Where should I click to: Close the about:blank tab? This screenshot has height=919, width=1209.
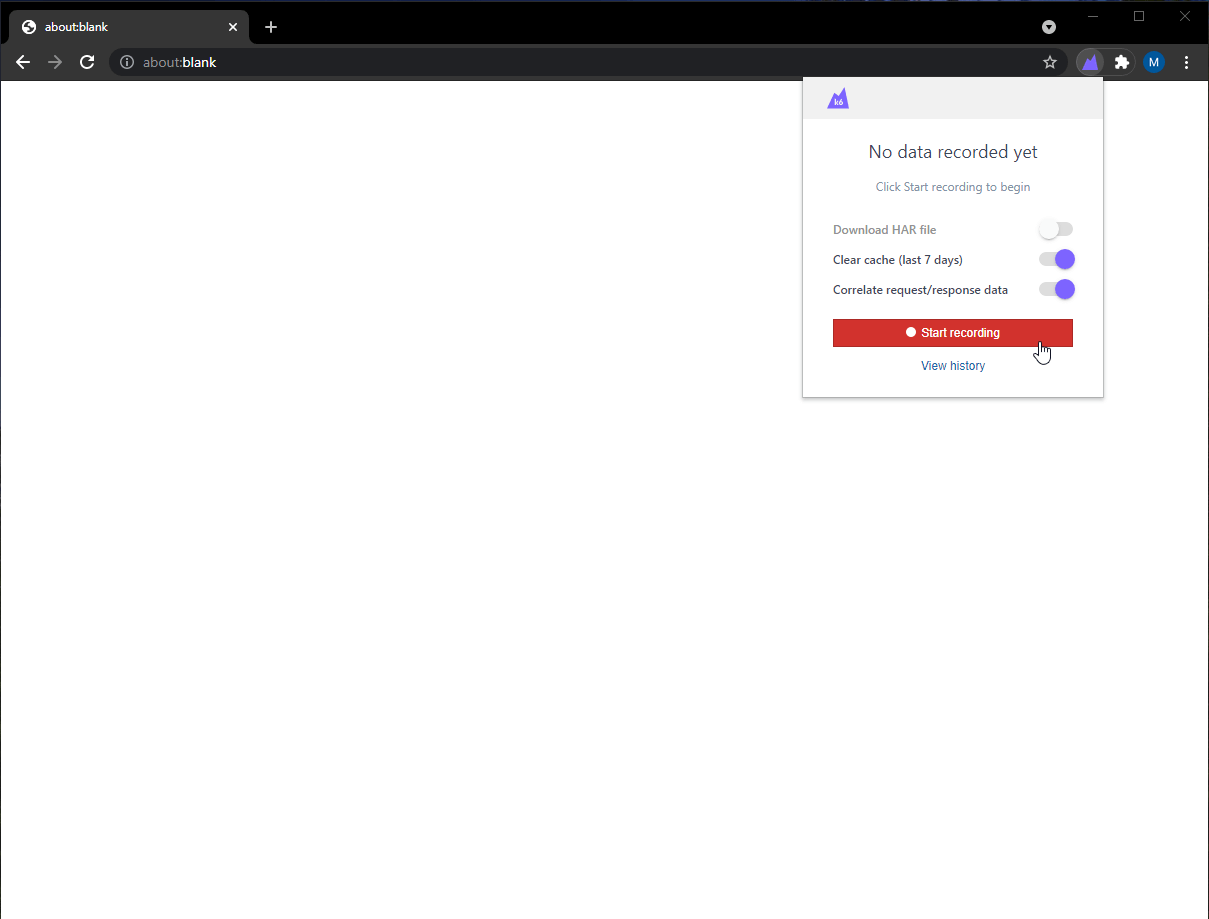233,27
